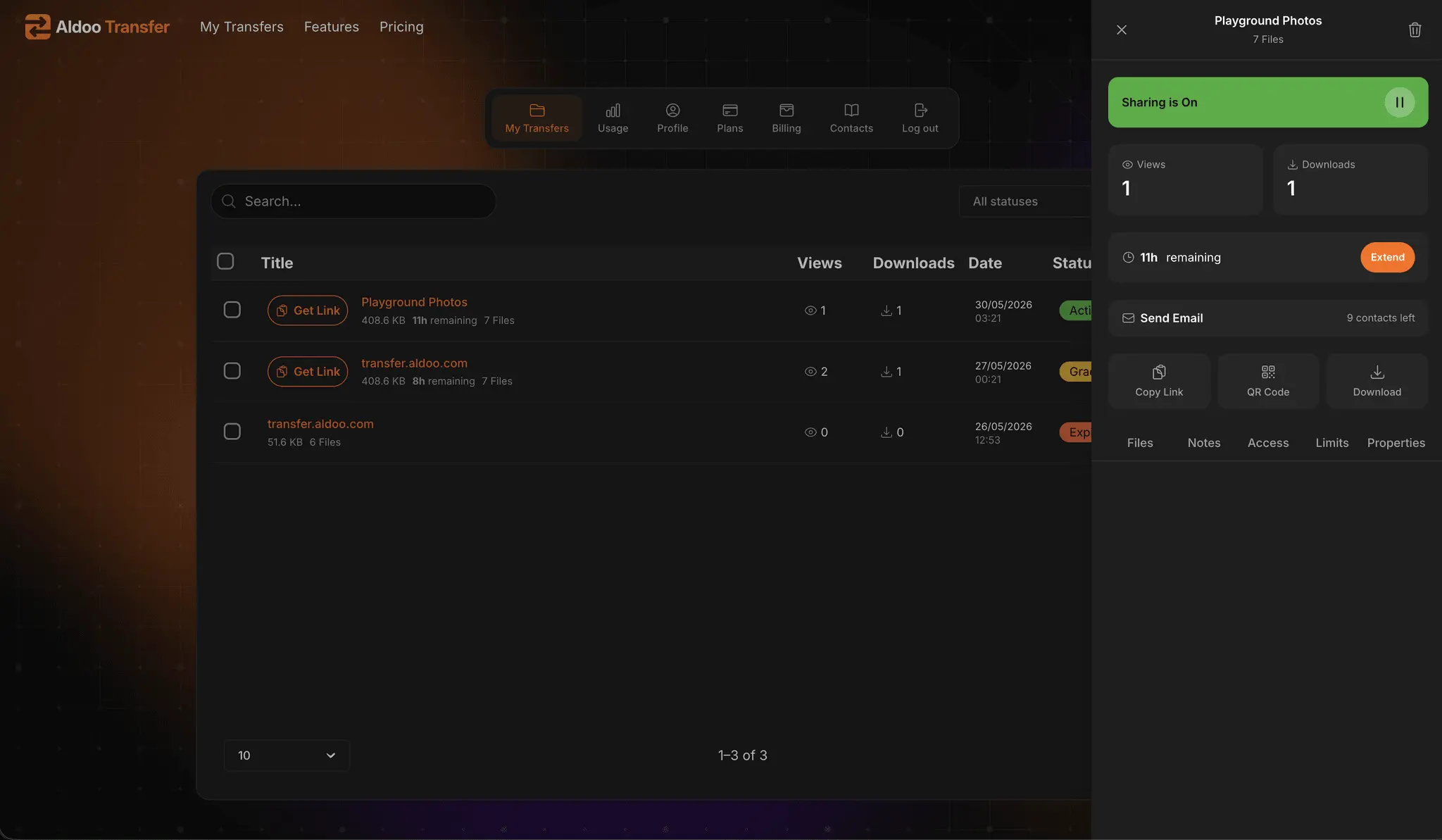
Task: Check the Playground Photos row checkbox
Action: (232, 310)
